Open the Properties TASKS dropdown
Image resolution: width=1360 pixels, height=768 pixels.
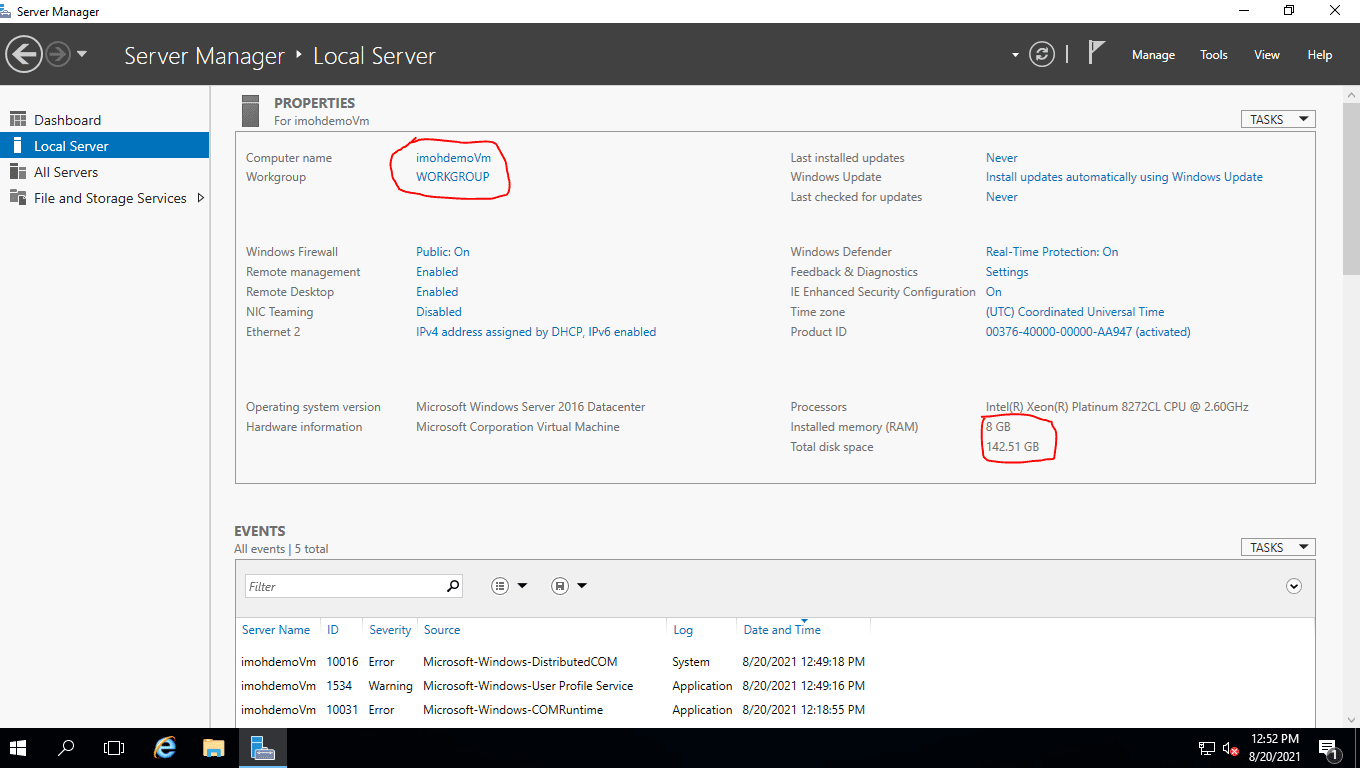[x=1278, y=119]
